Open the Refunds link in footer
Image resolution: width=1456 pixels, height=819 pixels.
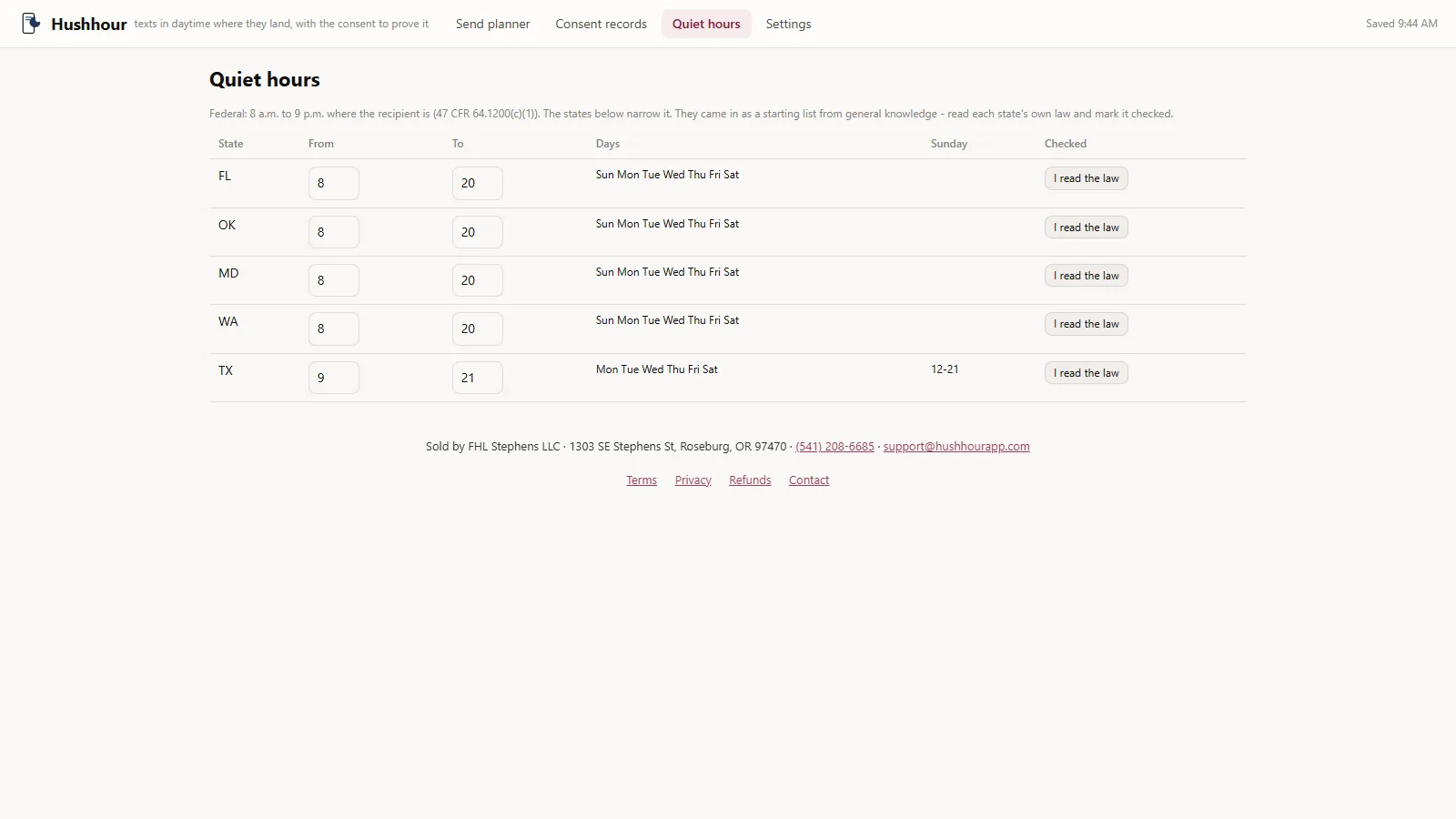click(750, 480)
